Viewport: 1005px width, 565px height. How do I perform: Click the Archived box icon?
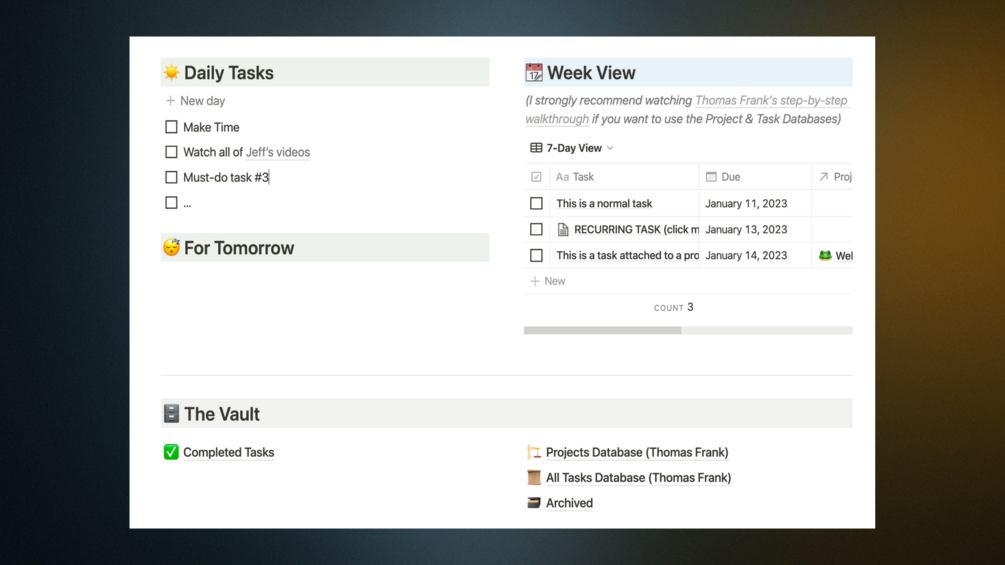coord(534,503)
